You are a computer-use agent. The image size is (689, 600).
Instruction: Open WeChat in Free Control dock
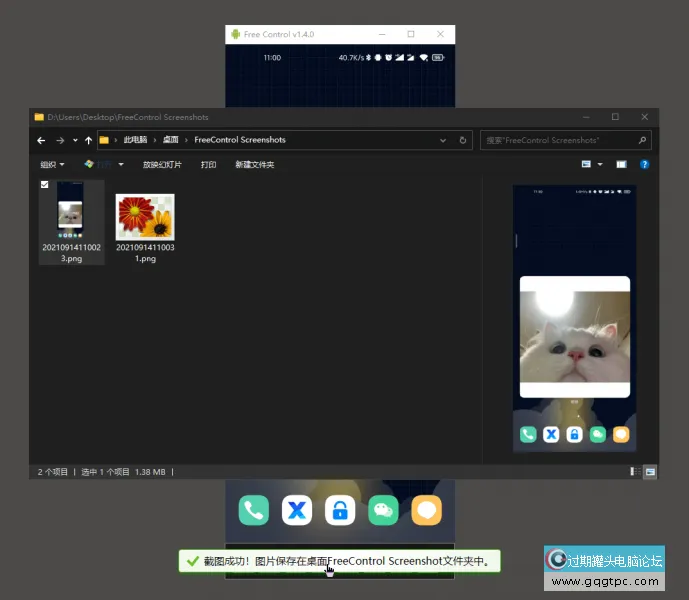click(383, 510)
